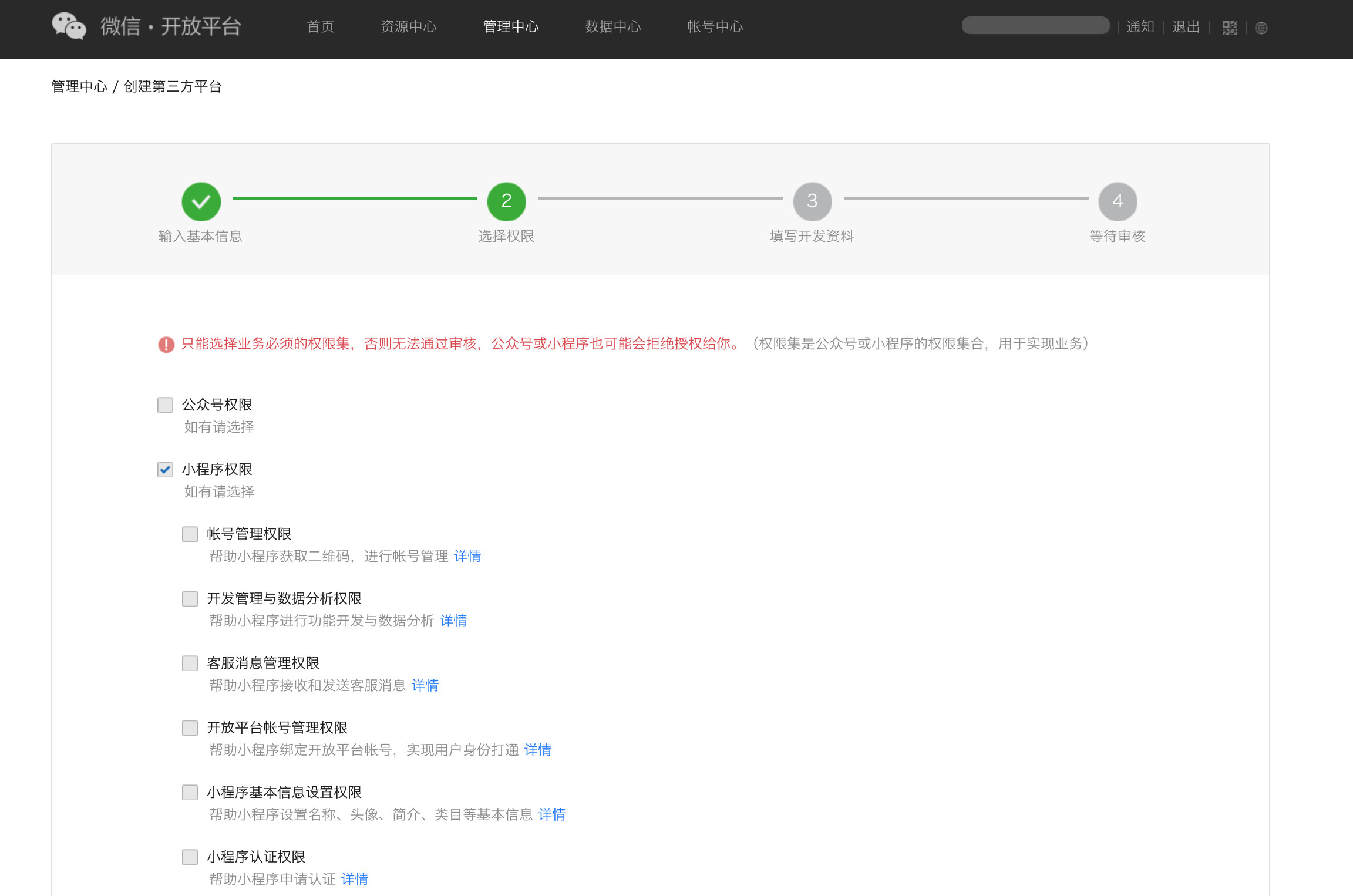Open the 资源中心 menu item
Image resolution: width=1353 pixels, height=896 pixels.
click(409, 26)
